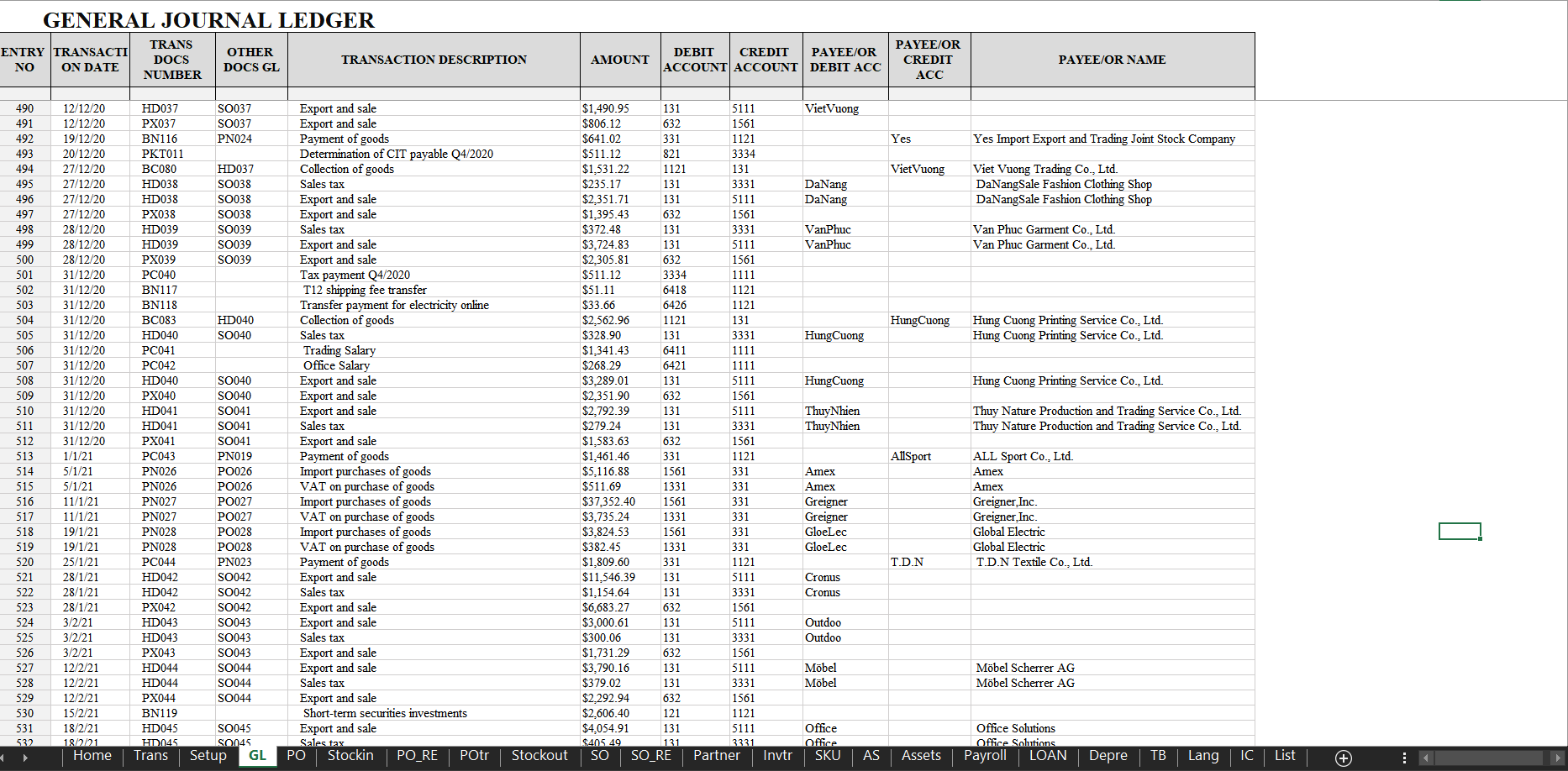Open the Assets sheet tab
Viewport: 1568px width, 771px height.
(x=921, y=755)
